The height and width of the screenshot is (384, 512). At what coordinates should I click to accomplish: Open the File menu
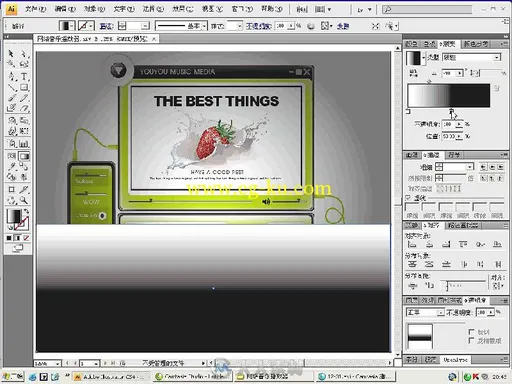tap(36, 9)
